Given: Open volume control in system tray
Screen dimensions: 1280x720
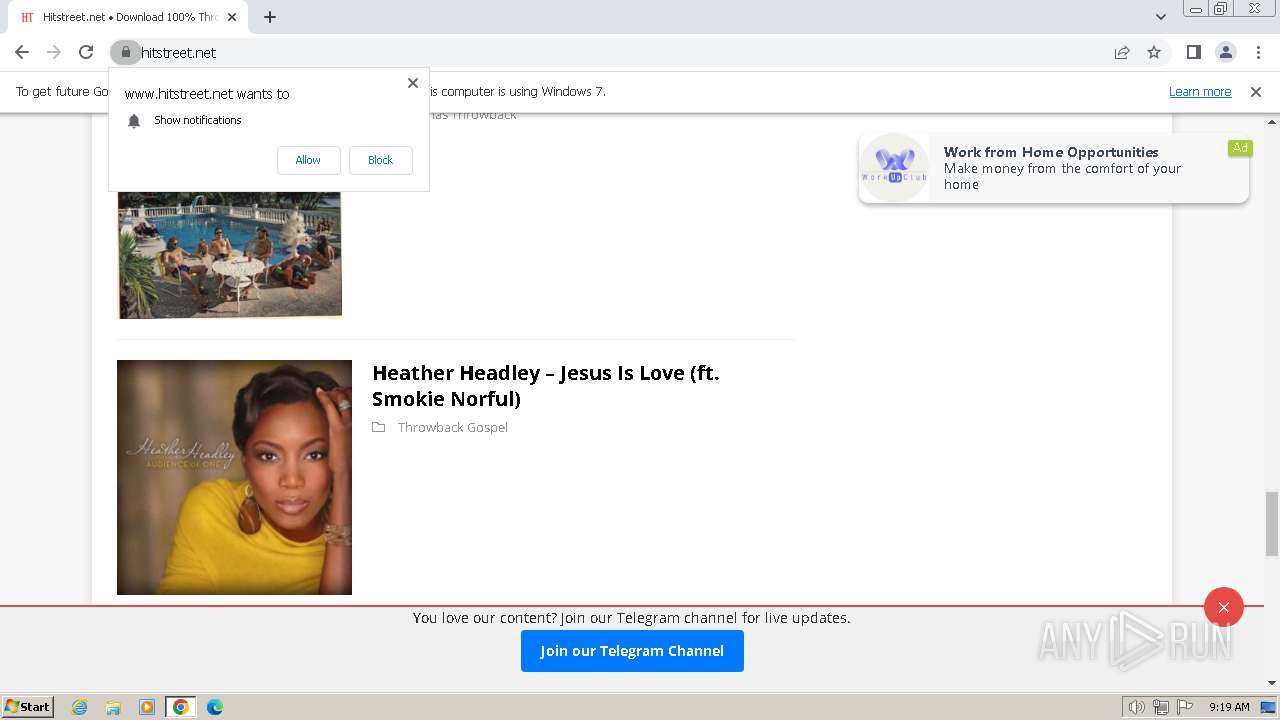Looking at the screenshot, I should pos(1137,707).
